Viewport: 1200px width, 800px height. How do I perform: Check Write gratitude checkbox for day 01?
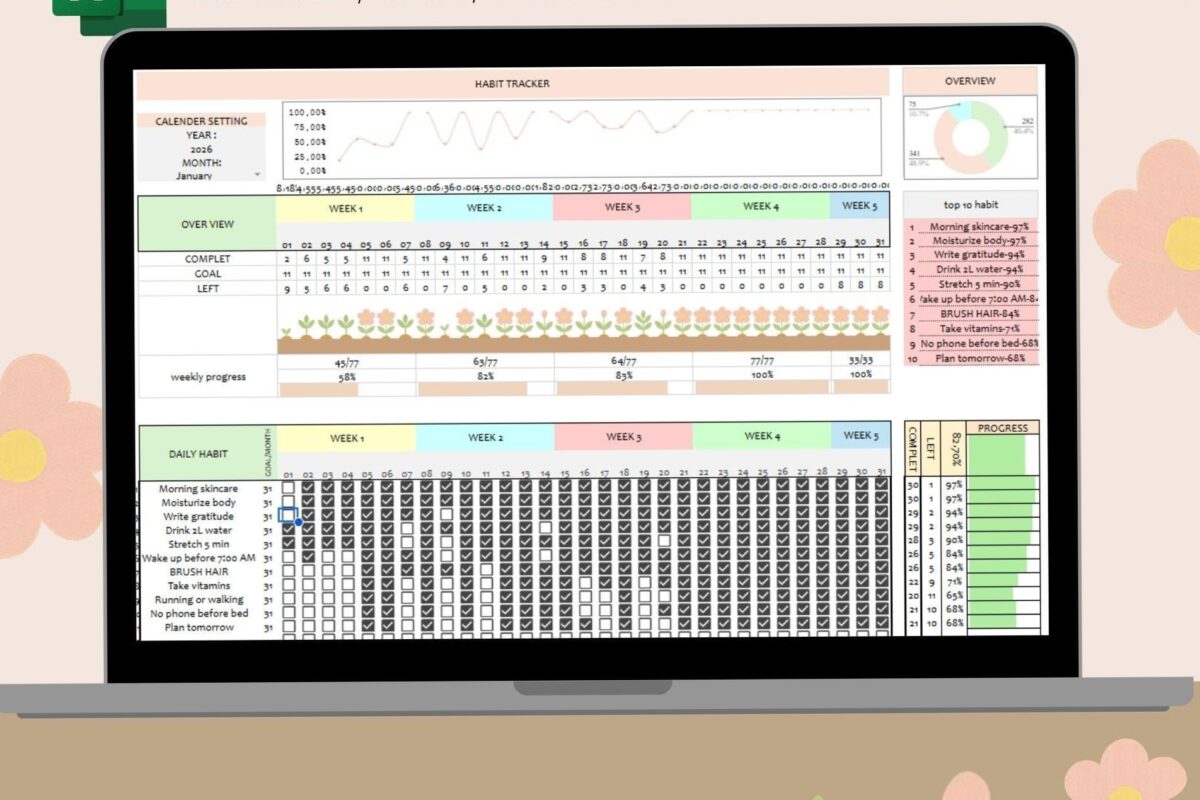point(289,516)
